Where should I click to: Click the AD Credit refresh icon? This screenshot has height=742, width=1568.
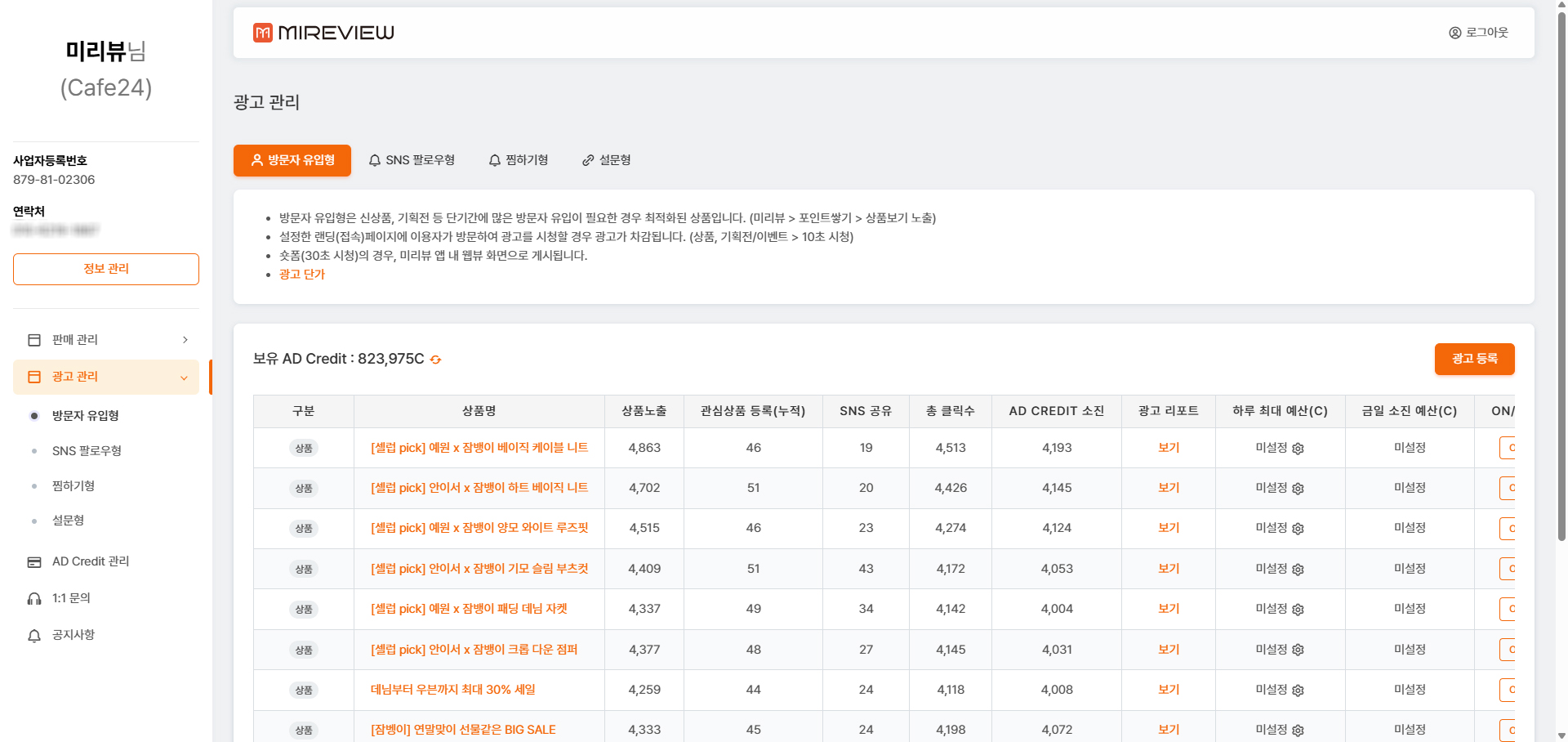tap(436, 360)
